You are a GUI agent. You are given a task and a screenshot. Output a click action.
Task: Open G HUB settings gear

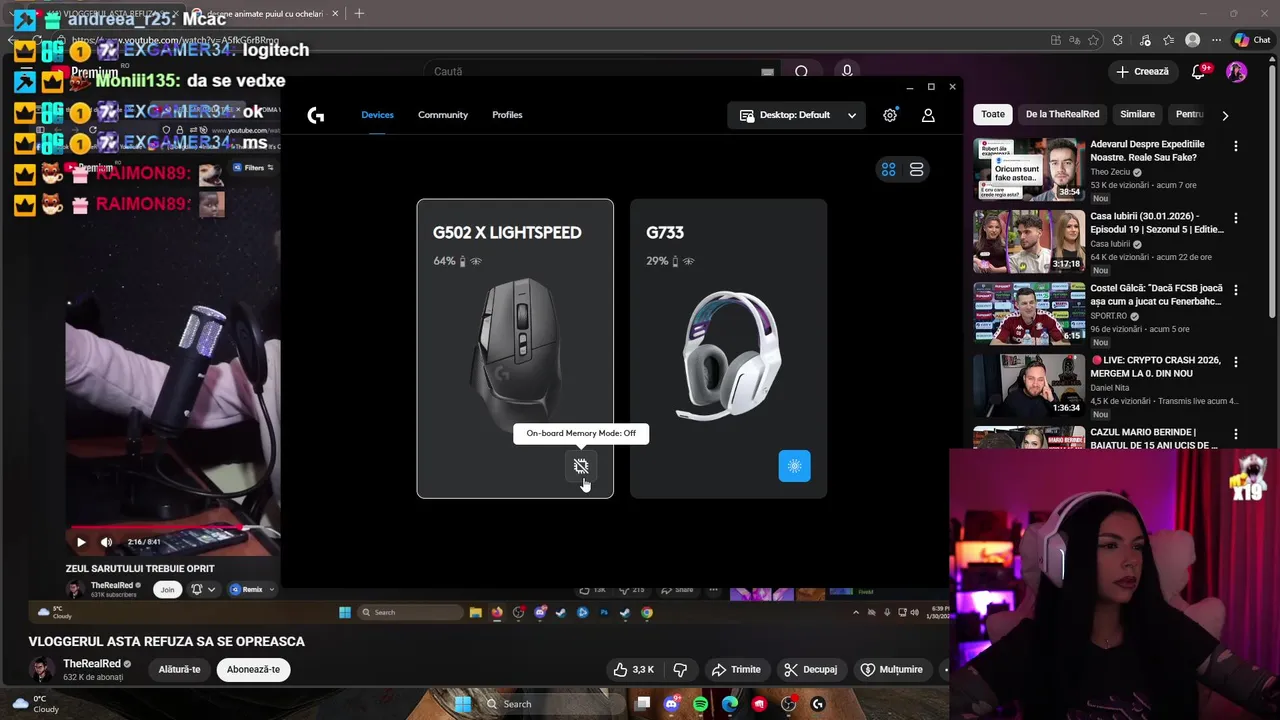890,115
